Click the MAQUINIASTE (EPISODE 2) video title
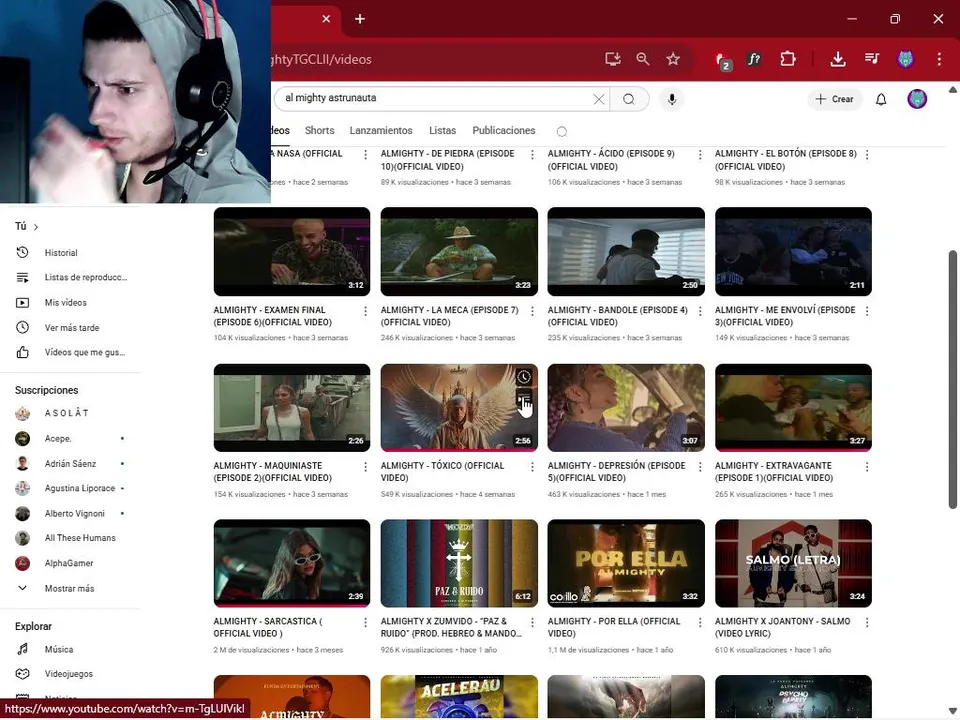The height and width of the screenshot is (720, 960). (x=272, y=471)
